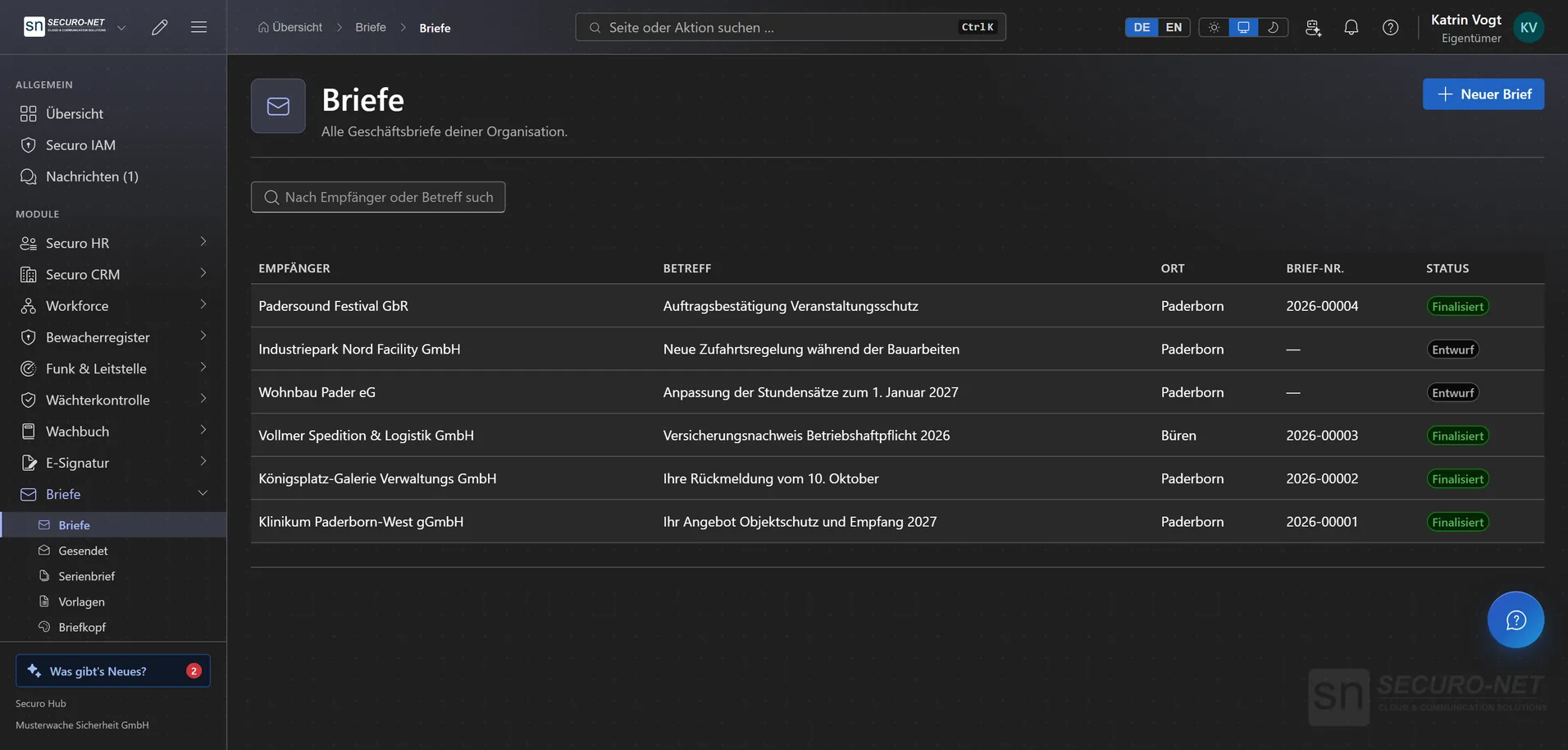Screen dimensions: 1568x750
Task: Click the E-Signatur pen icon
Action: tap(29, 463)
